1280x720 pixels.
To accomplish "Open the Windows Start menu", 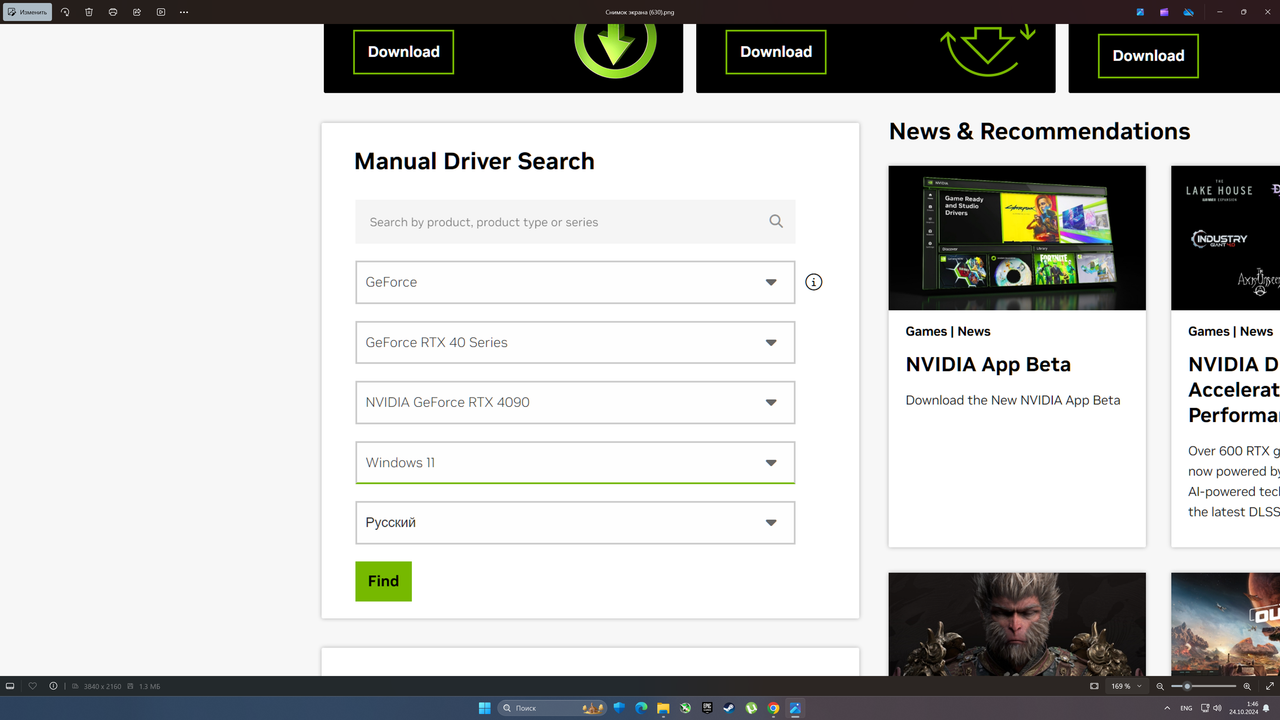I will pos(485,708).
